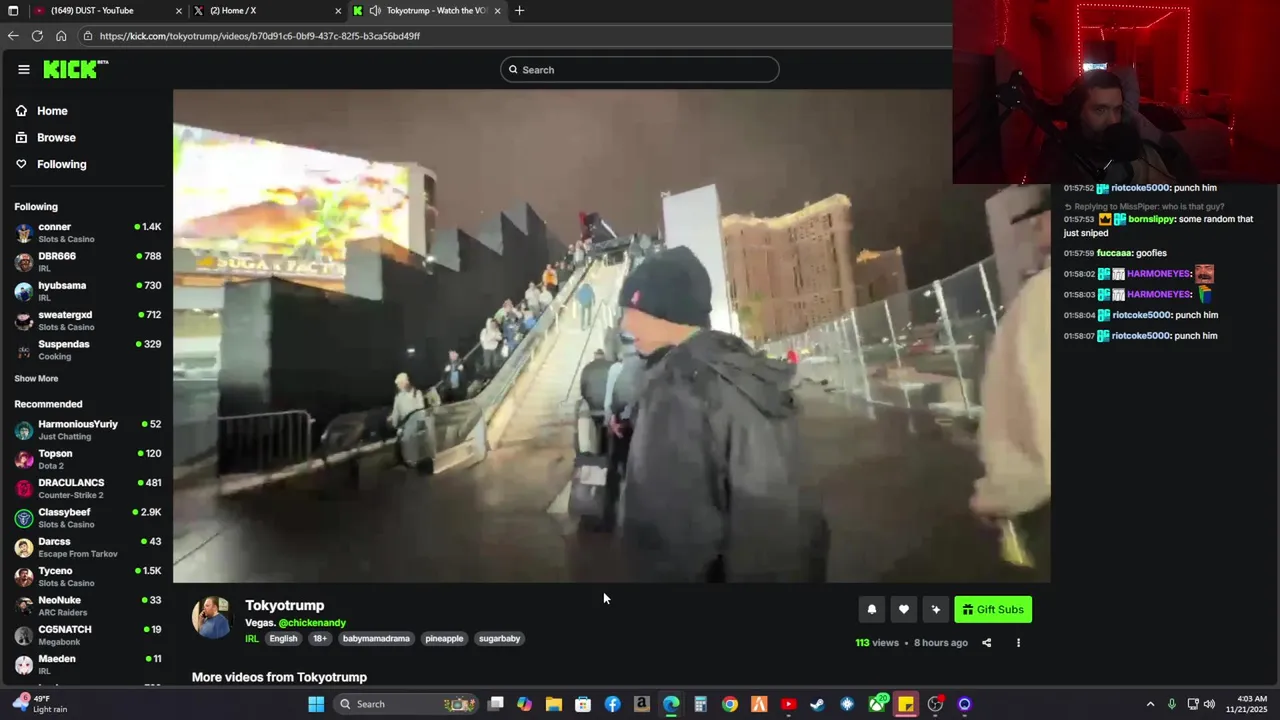This screenshot has height=720, width=1280.
Task: Open the weather widget showing Light rain
Action: pos(40,704)
